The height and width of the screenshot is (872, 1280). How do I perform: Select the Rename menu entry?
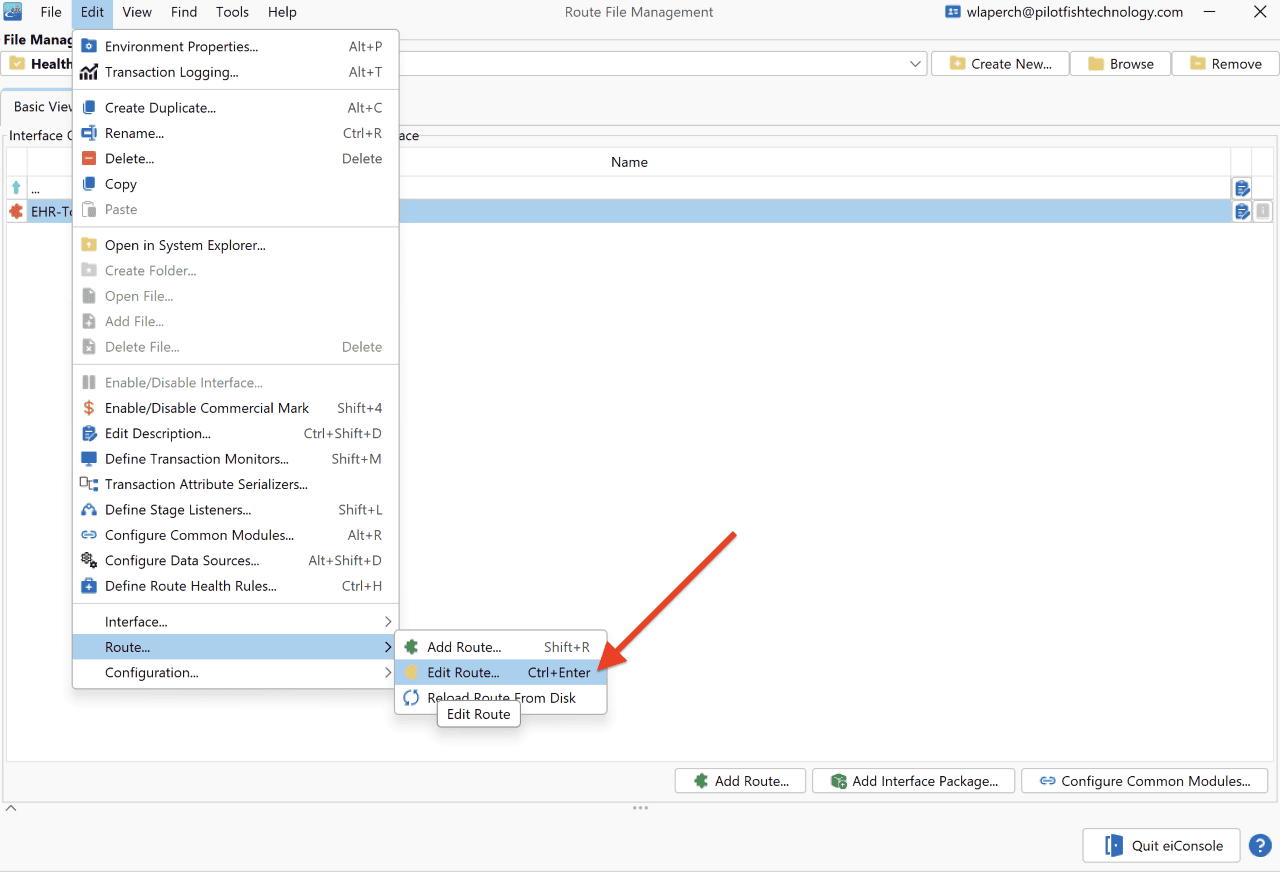(x=236, y=133)
